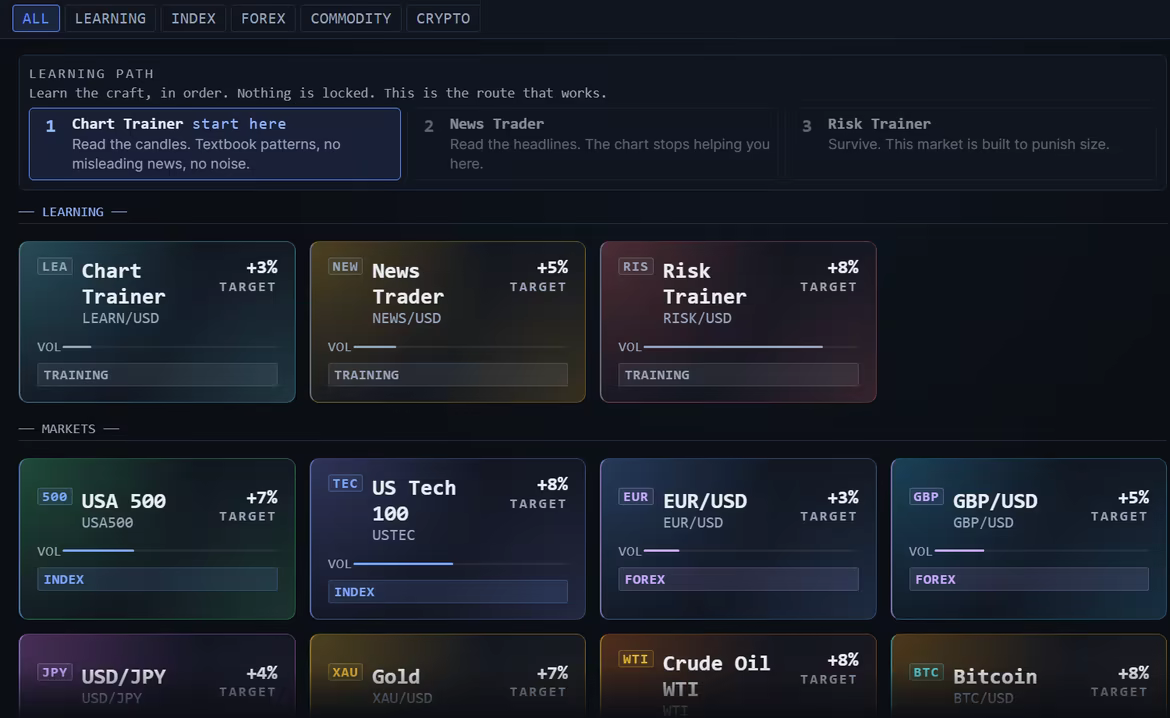Select the EUR/USD market card title
Image resolution: width=1170 pixels, height=718 pixels.
click(704, 501)
